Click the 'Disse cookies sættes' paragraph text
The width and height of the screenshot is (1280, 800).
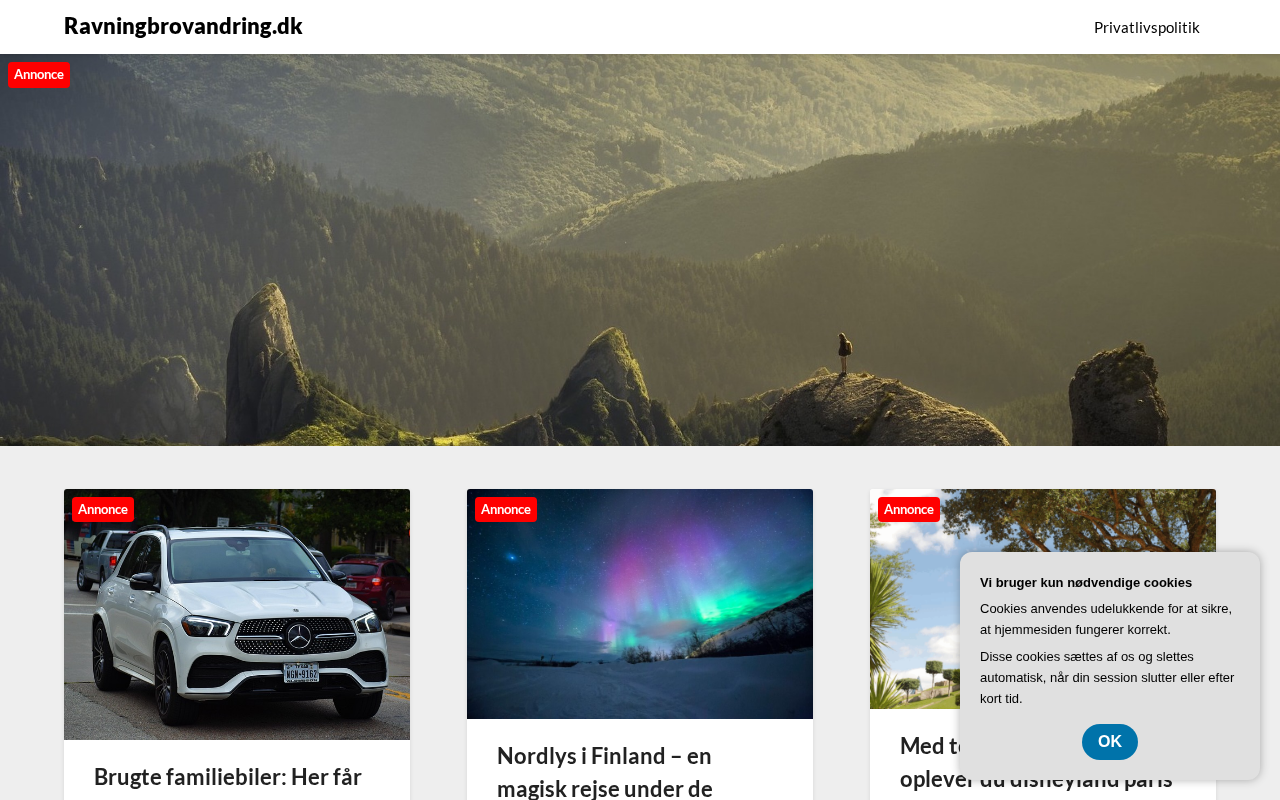pos(1107,678)
